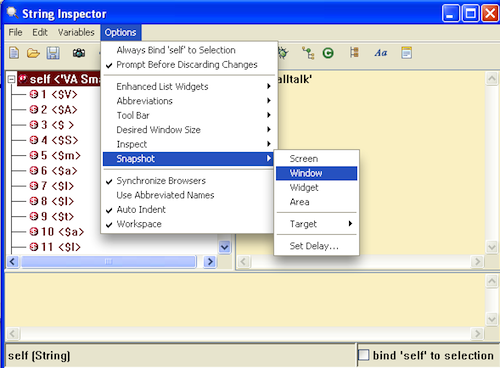
Task: Click the New document toolbar icon
Action: tap(14, 53)
